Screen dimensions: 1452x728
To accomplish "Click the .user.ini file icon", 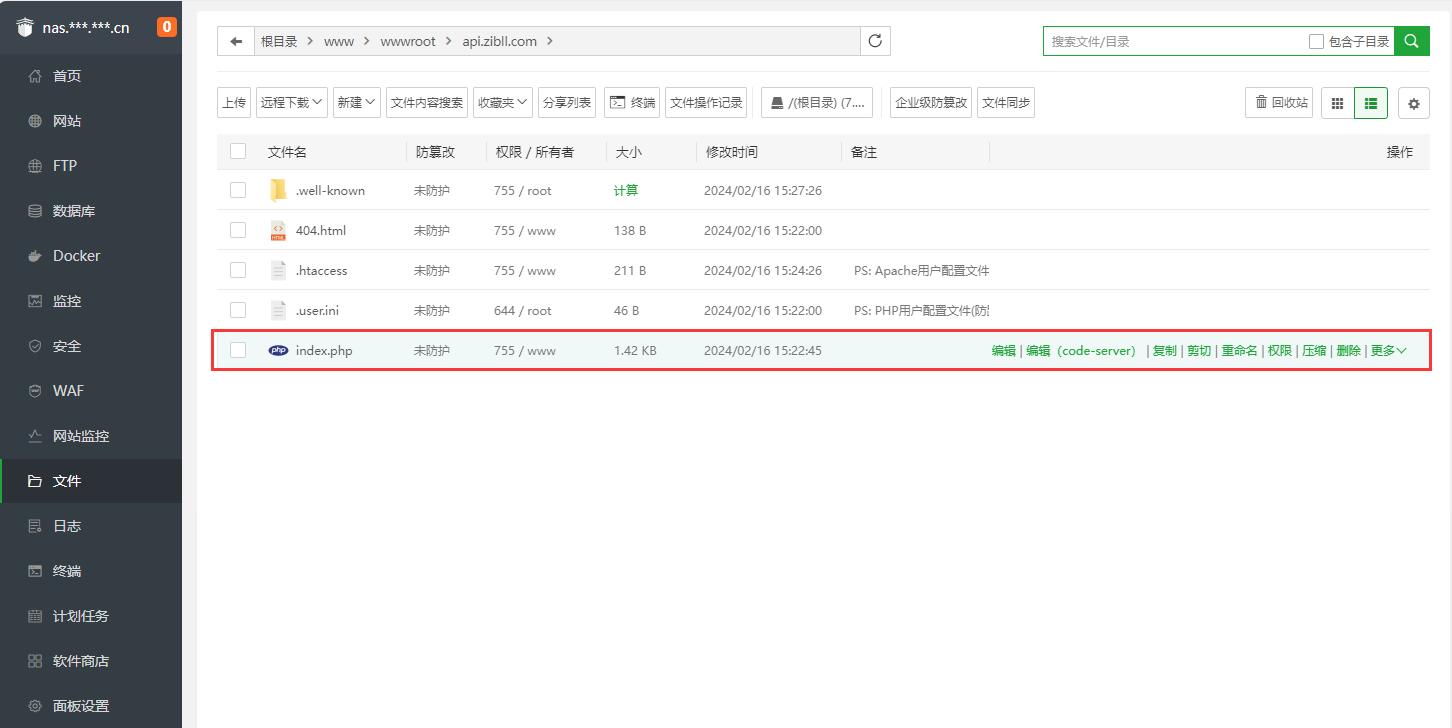I will 278,310.
